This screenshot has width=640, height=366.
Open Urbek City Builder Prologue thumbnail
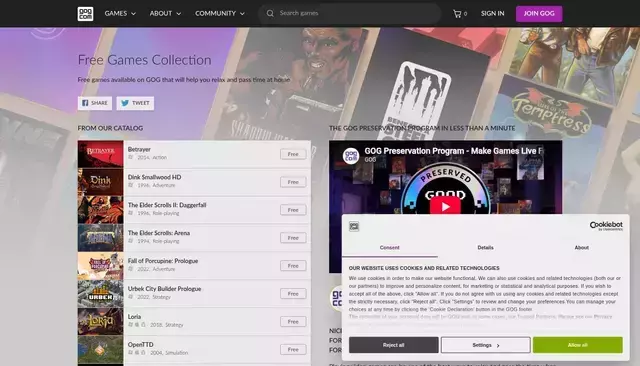[x=100, y=294]
